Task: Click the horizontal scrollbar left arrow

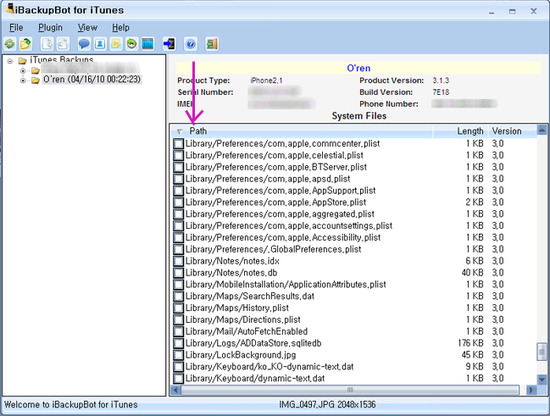Action: (x=176, y=390)
